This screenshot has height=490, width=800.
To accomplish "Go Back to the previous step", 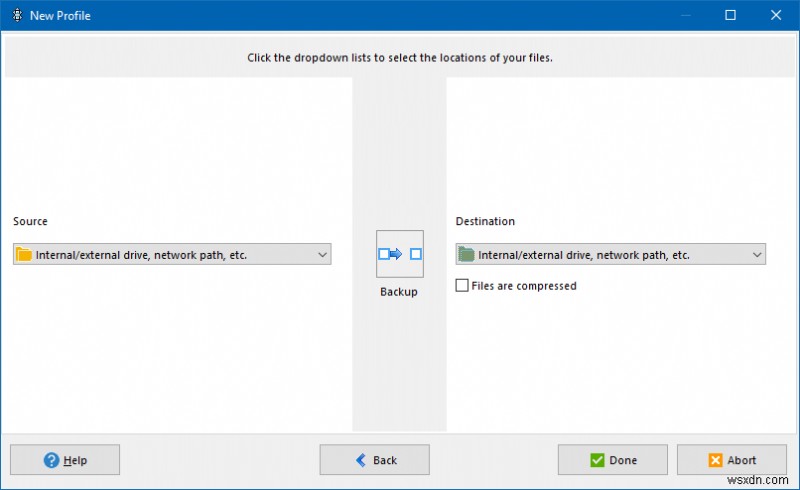I will click(x=374, y=460).
